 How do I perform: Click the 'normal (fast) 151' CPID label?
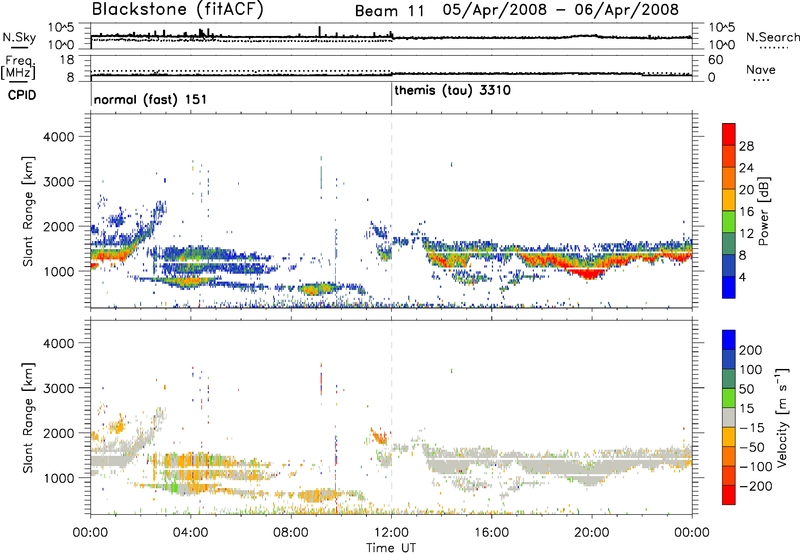point(150,99)
